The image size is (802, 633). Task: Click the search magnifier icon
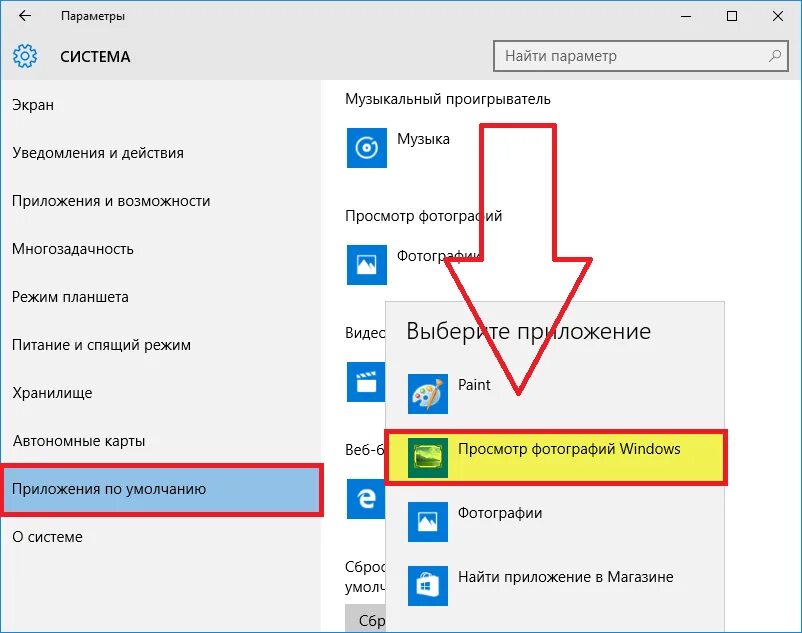tap(775, 56)
